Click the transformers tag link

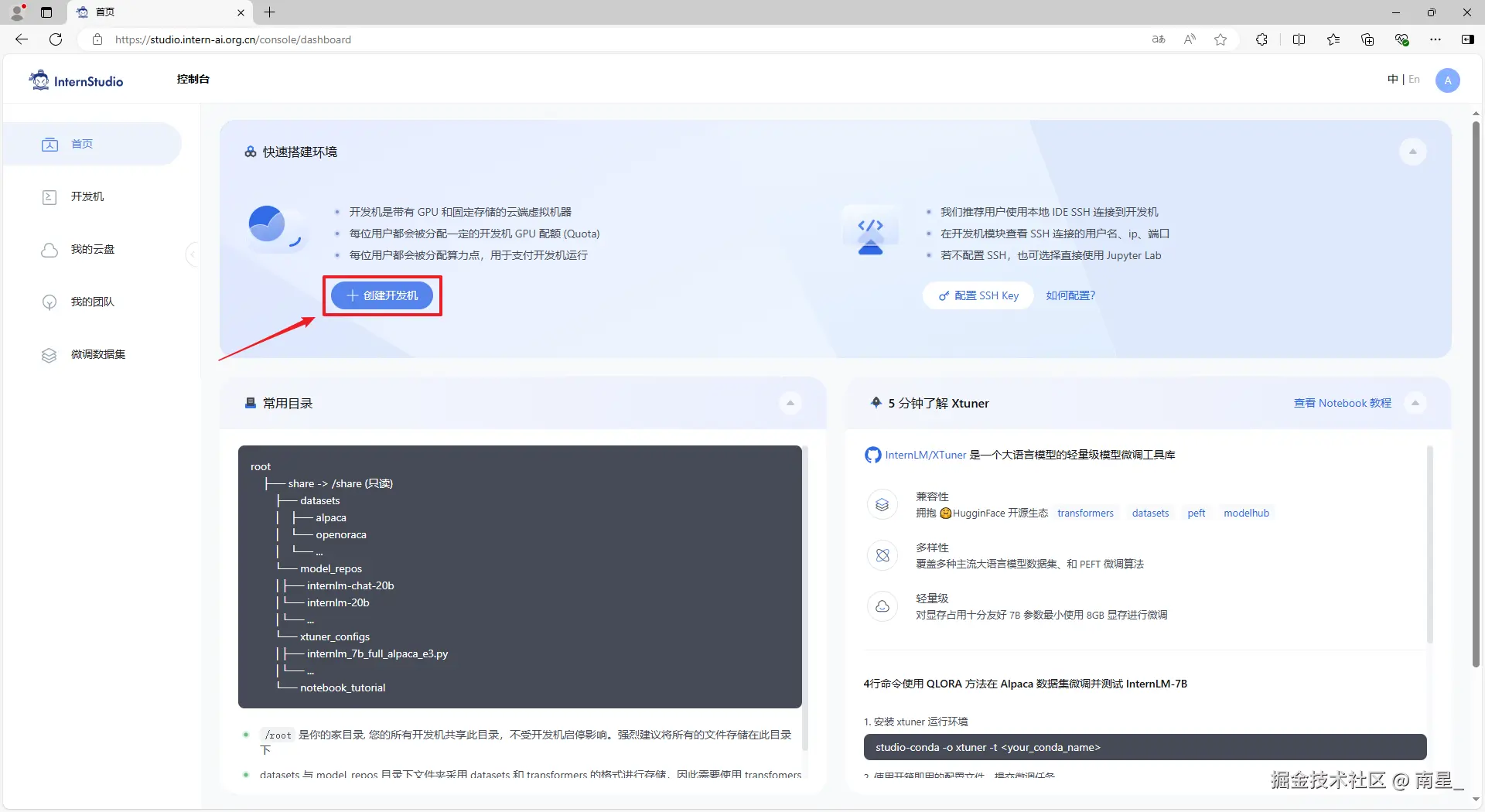tap(1085, 513)
